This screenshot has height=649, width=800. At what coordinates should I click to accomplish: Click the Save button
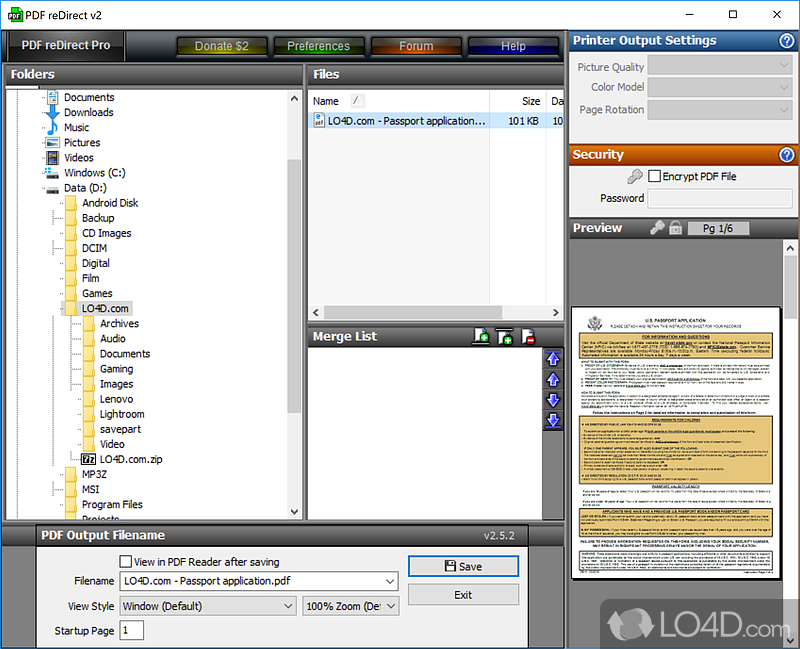[463, 566]
